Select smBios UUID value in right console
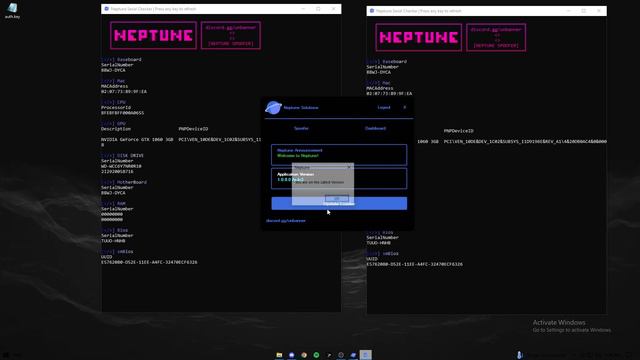 pos(414,264)
